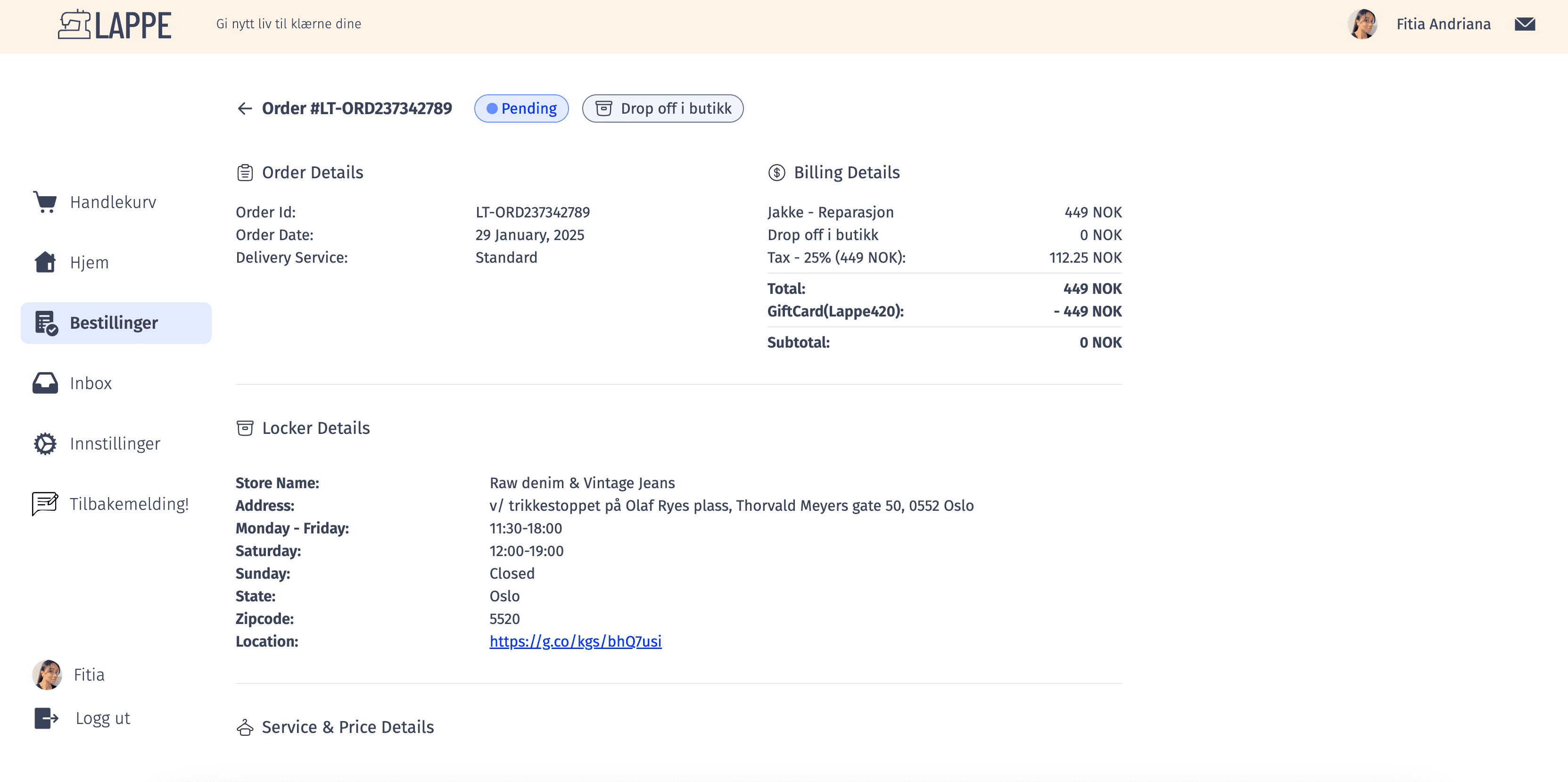1568x782 pixels.
Task: Click the back arrow beside the order number
Action: 245,108
